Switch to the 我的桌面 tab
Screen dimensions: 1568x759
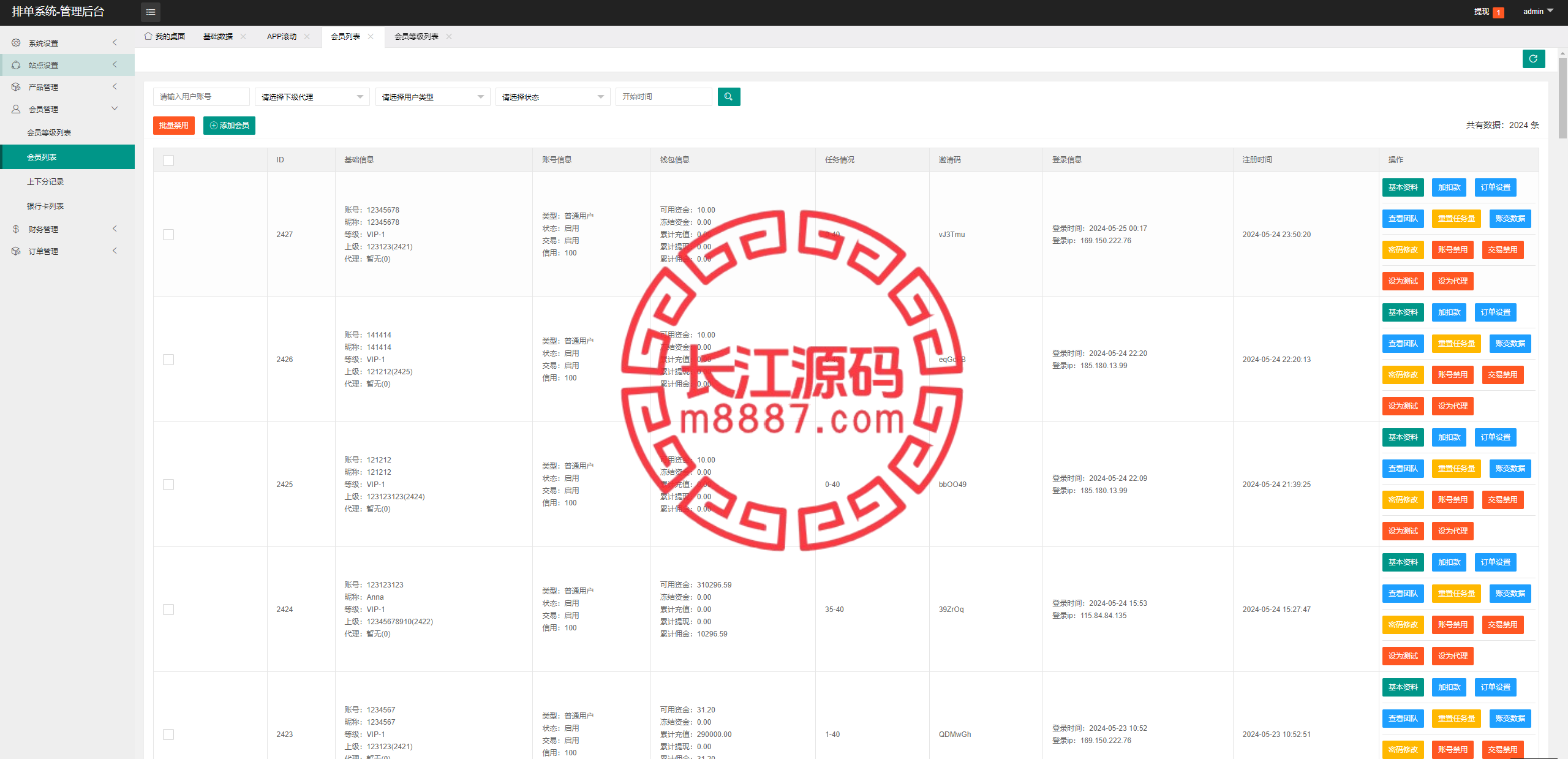coord(164,37)
